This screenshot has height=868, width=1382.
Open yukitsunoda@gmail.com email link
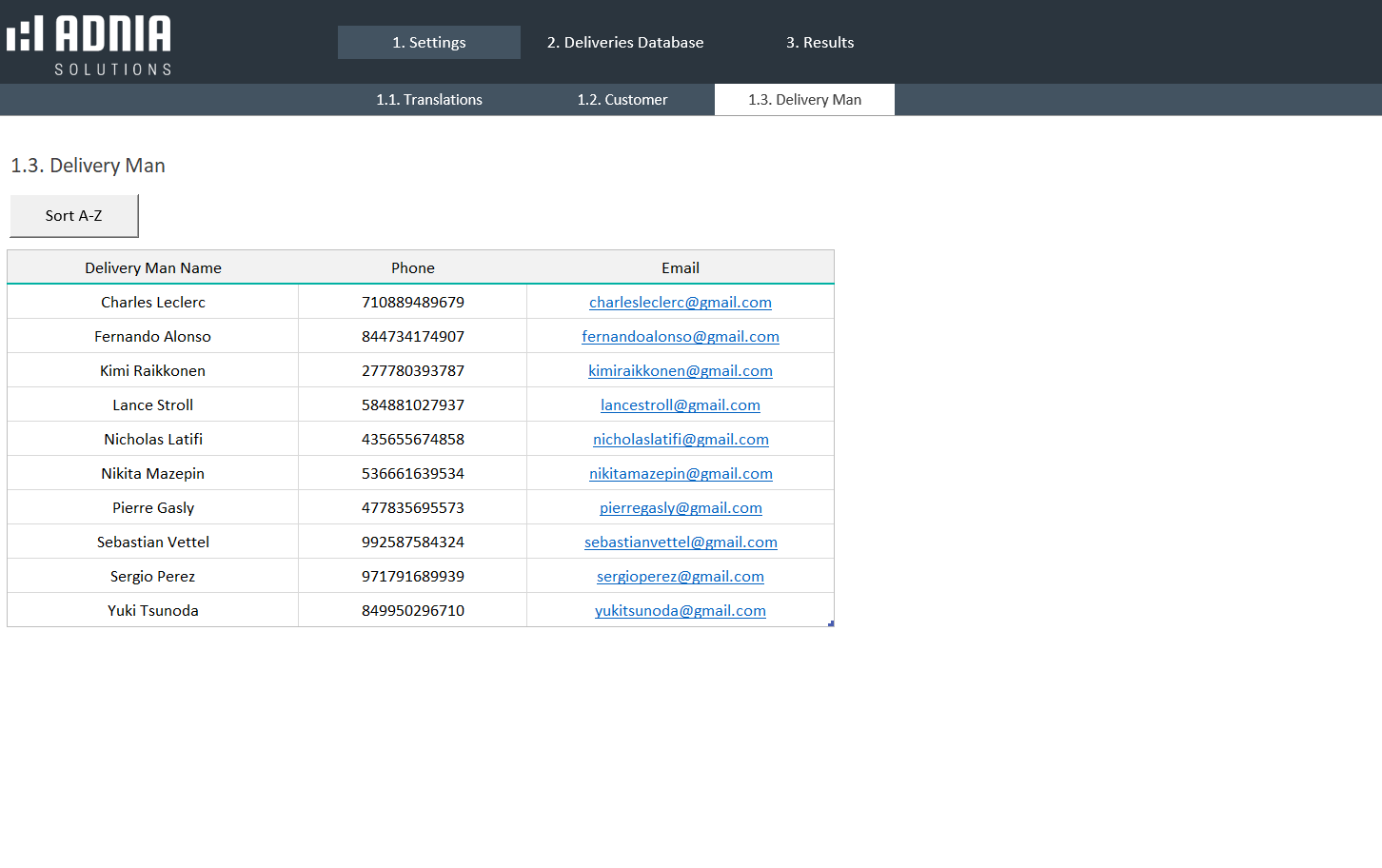tap(680, 611)
